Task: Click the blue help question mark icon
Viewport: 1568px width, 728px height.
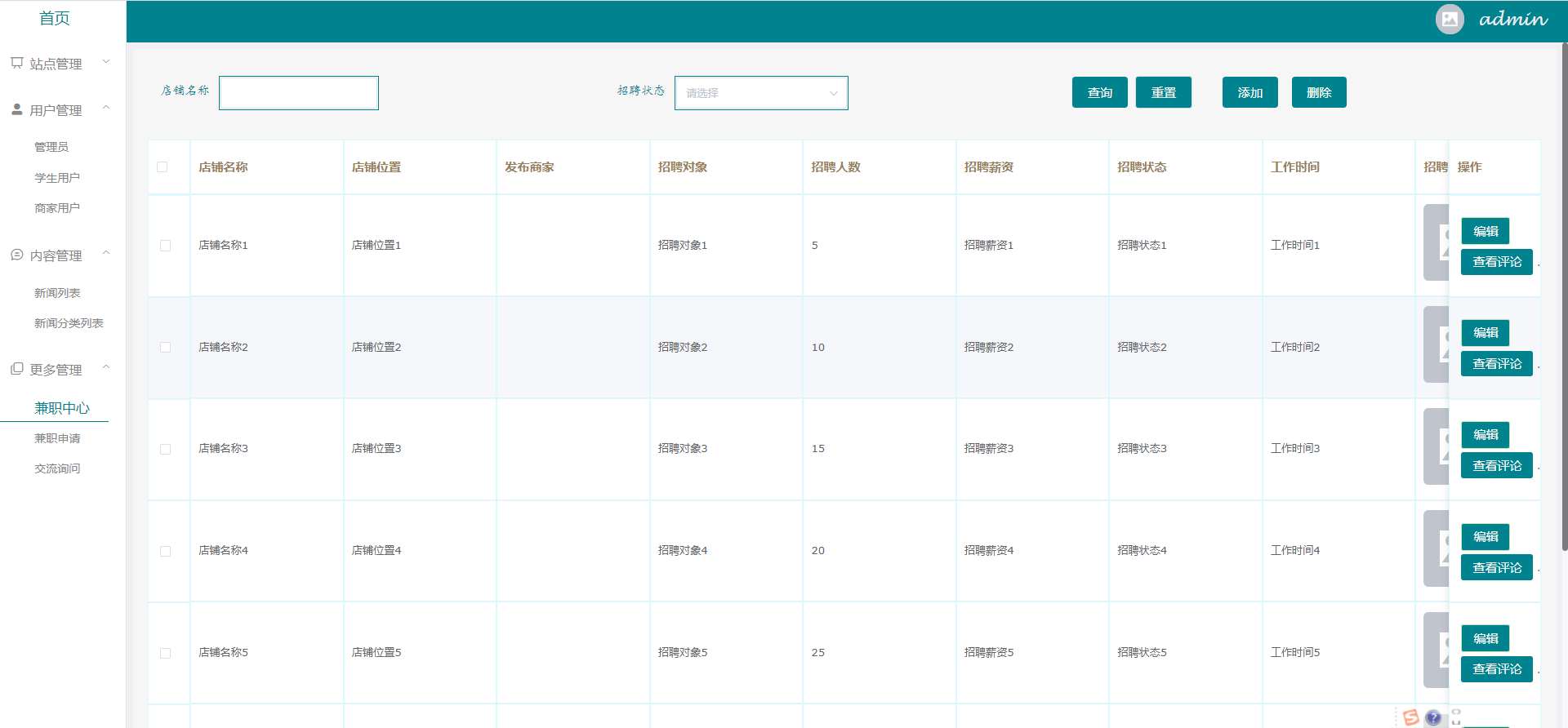Action: coord(1433,718)
